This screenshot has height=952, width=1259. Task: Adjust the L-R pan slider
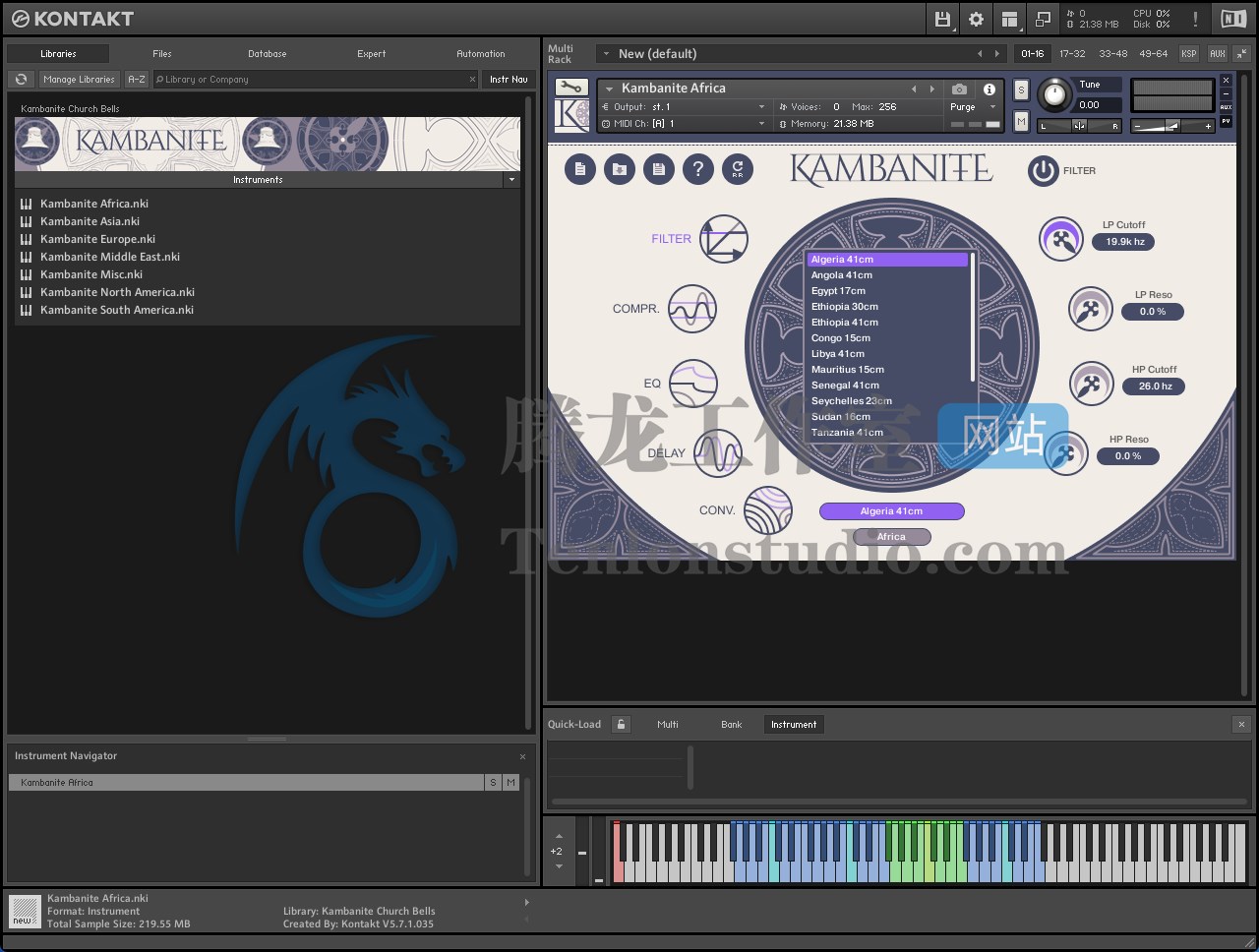point(1080,126)
